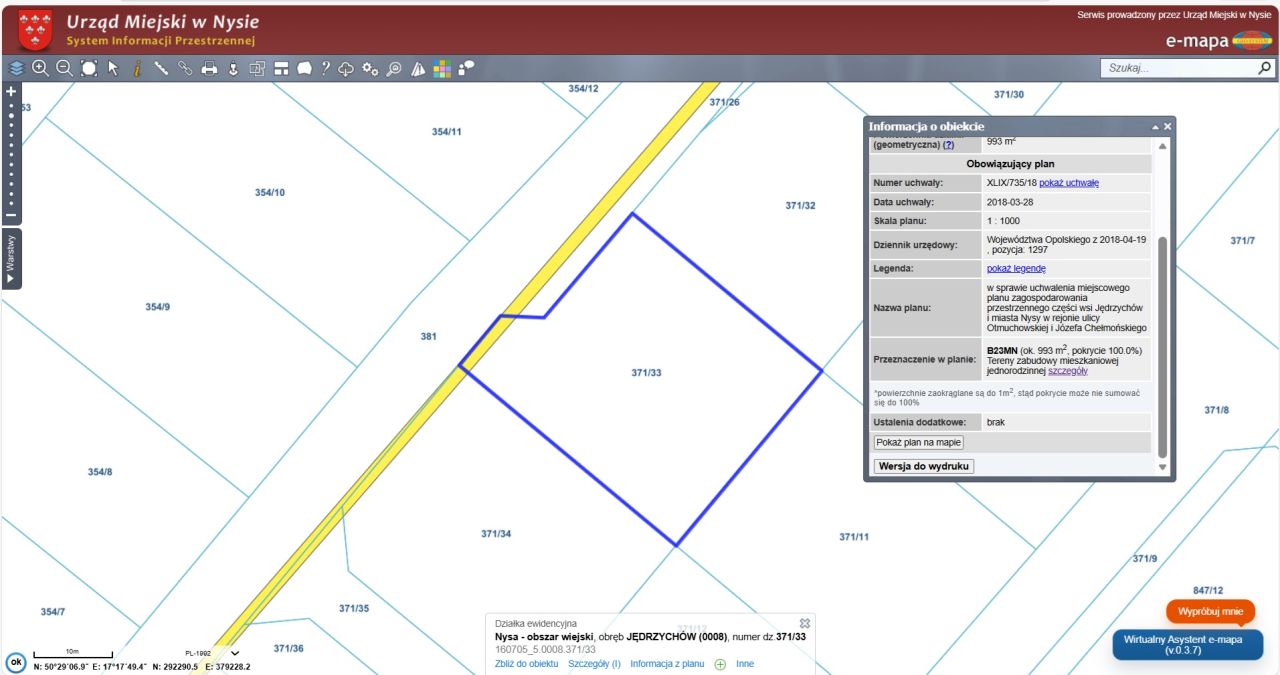This screenshot has height=675, width=1280.
Task: Open the 'pokaż uchwałę' link
Action: [1069, 183]
